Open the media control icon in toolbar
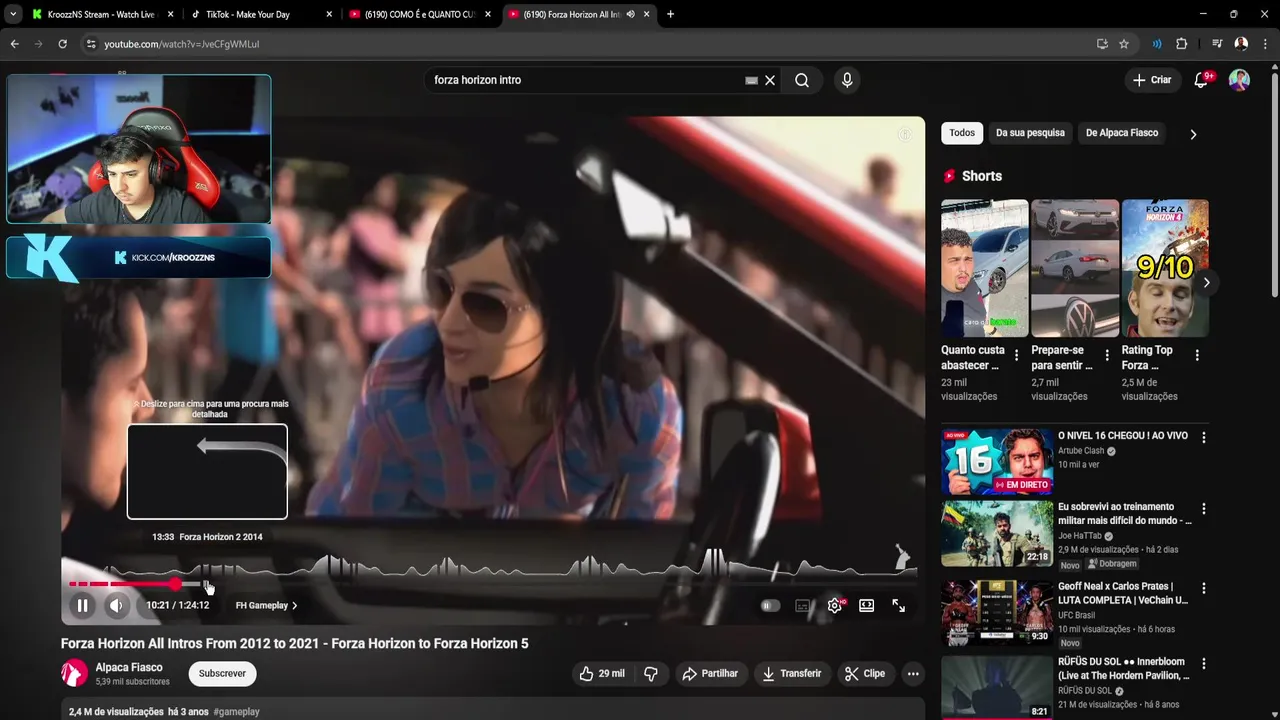The height and width of the screenshot is (720, 1280). 1217,44
